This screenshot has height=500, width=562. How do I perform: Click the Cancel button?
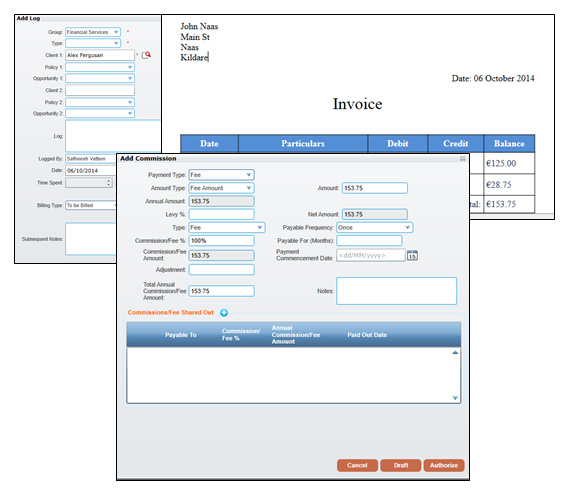pyautogui.click(x=357, y=465)
